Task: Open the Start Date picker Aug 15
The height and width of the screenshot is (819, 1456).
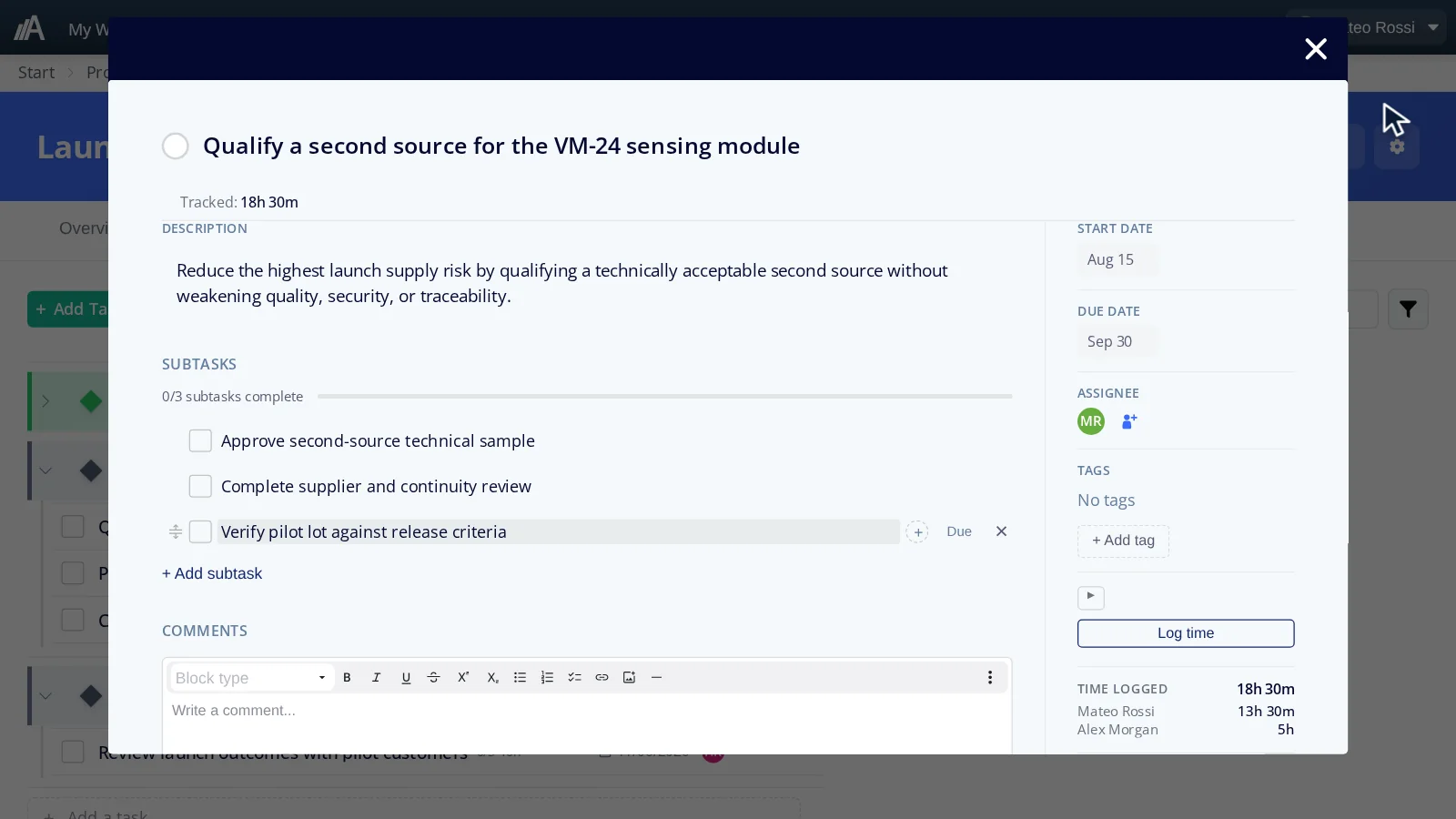Action: (1117, 259)
